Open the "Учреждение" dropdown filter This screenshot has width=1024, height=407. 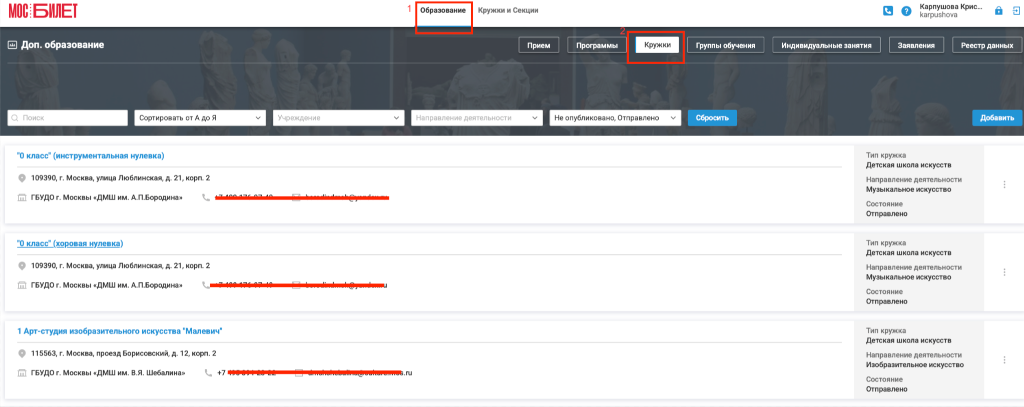click(x=338, y=118)
